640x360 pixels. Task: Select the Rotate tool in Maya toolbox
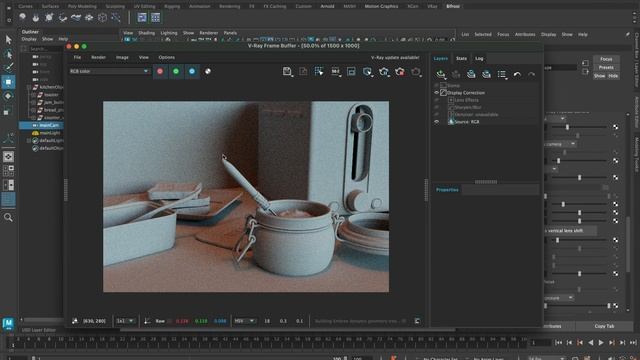(x=8, y=96)
